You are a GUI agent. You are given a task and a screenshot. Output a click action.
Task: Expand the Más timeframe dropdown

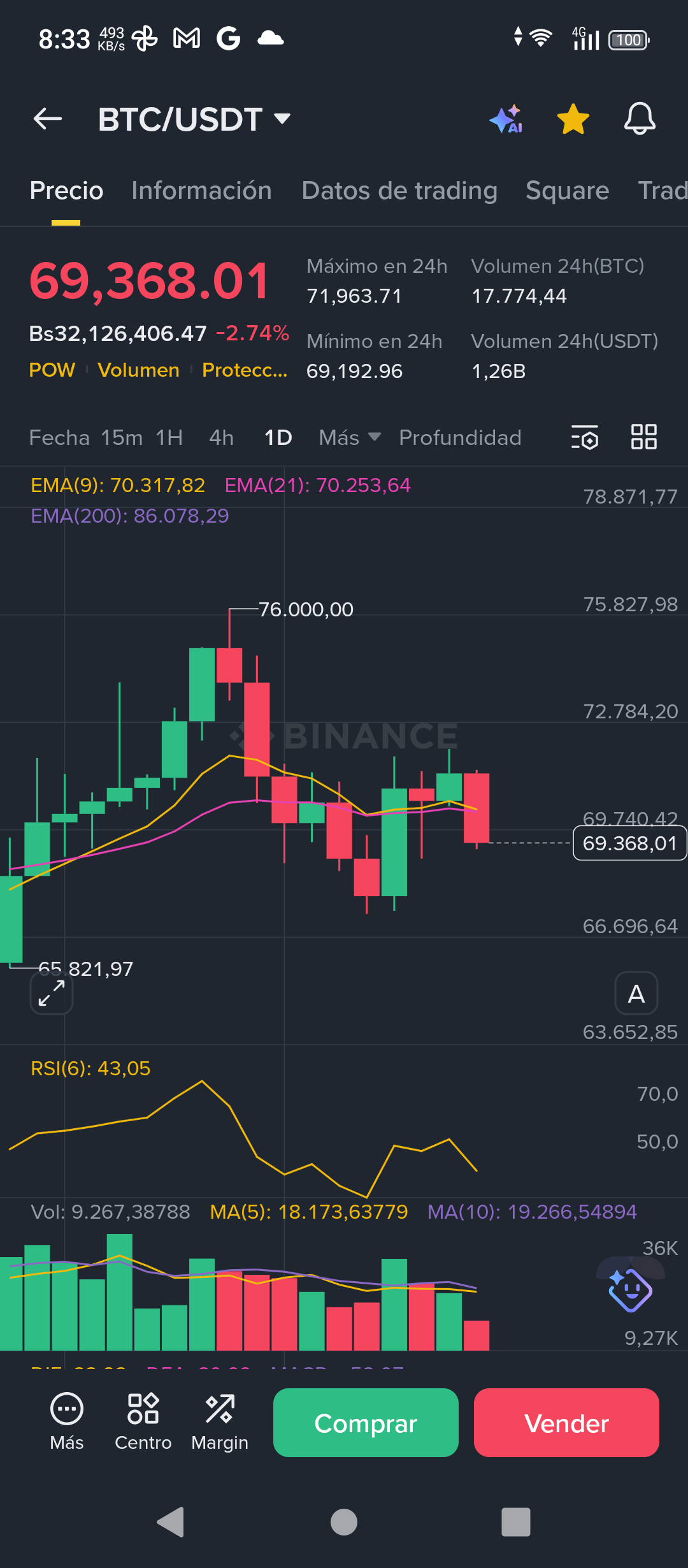coord(350,437)
